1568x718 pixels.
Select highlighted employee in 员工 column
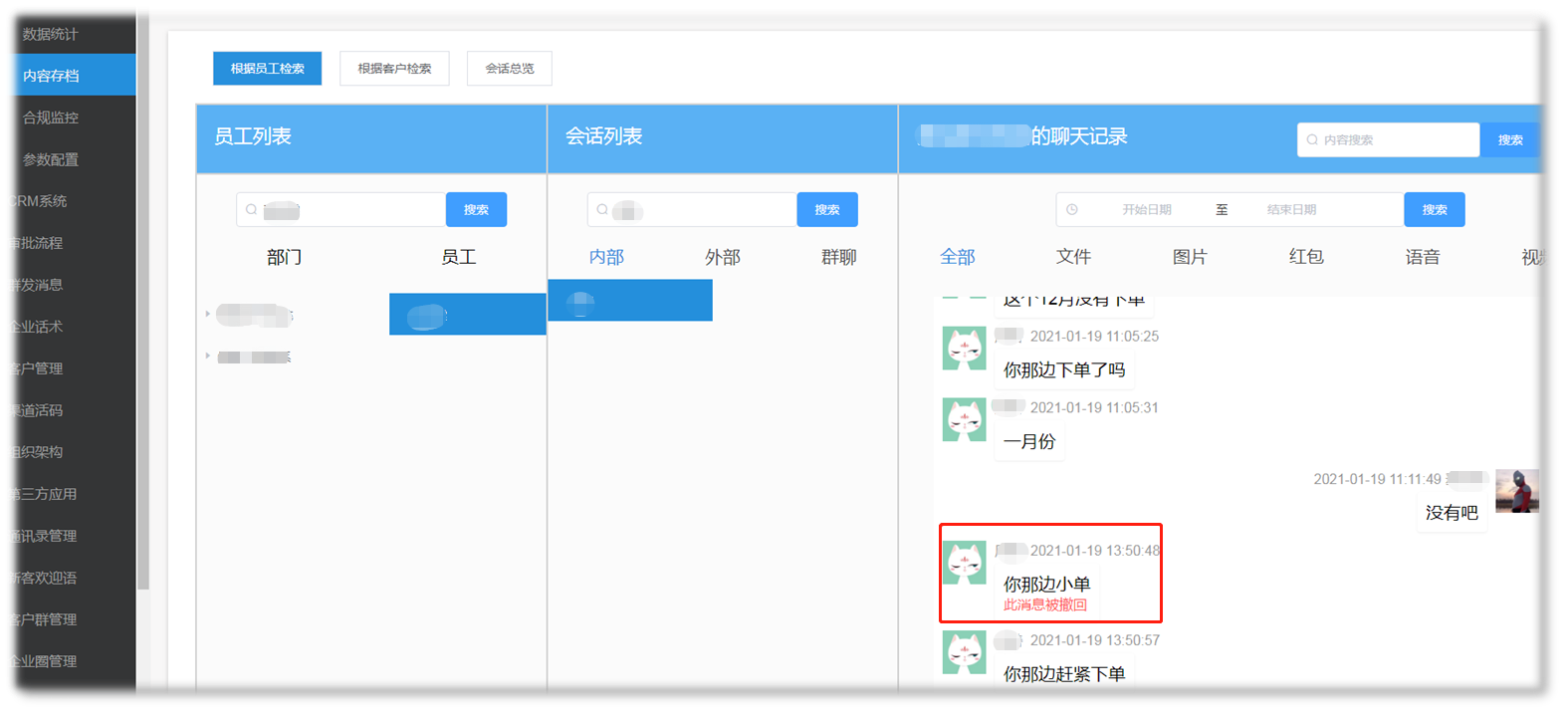pyautogui.click(x=467, y=314)
